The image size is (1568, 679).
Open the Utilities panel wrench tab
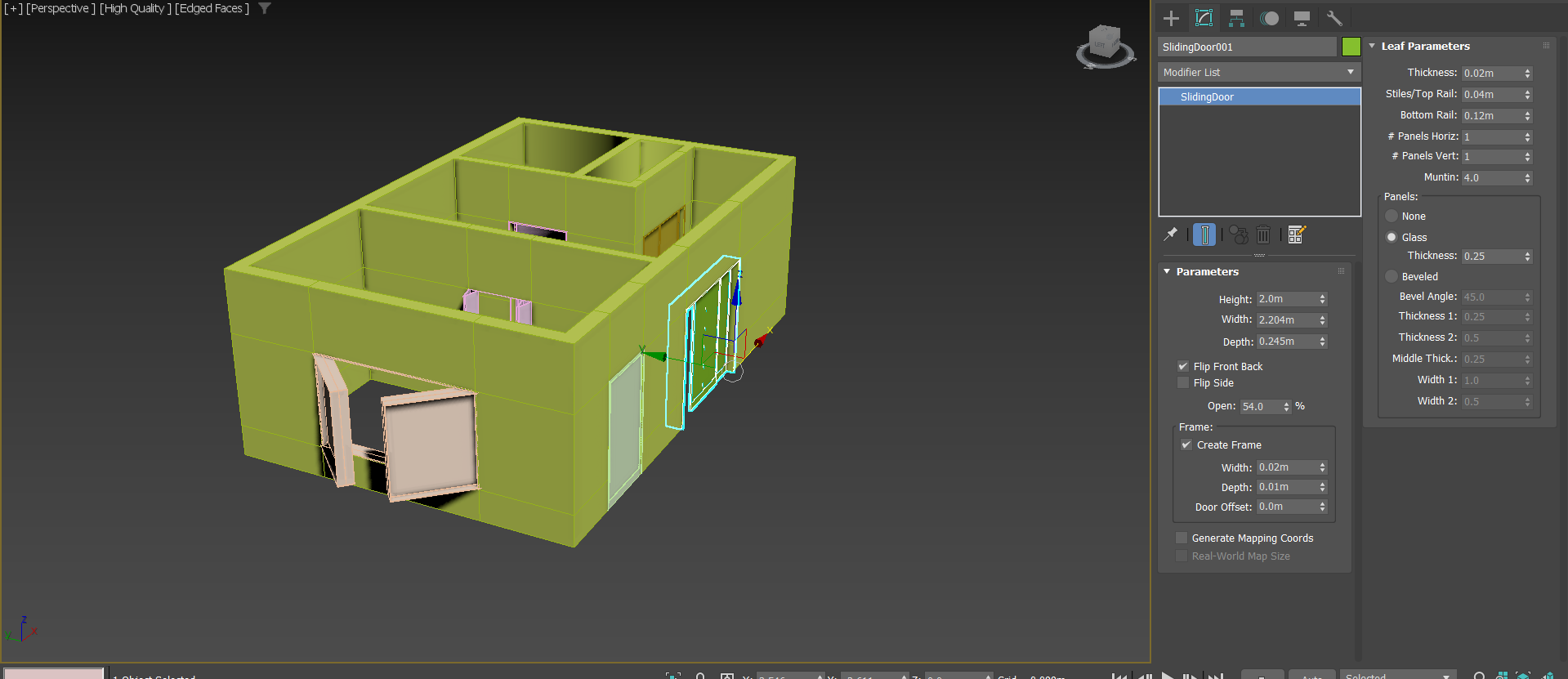tap(1334, 18)
